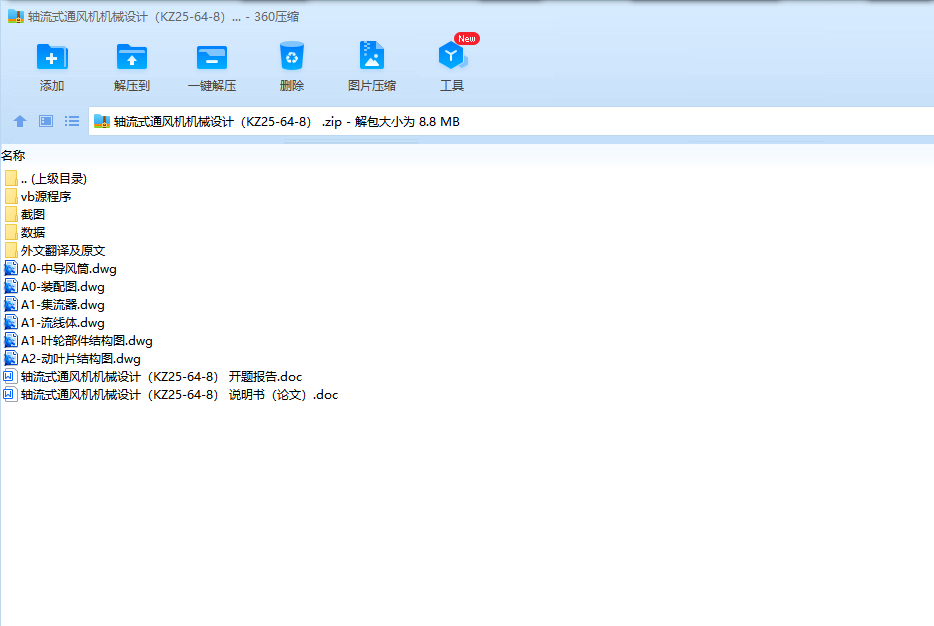934x626 pixels.
Task: Click the 删除 (Delete) trash icon
Action: point(292,57)
